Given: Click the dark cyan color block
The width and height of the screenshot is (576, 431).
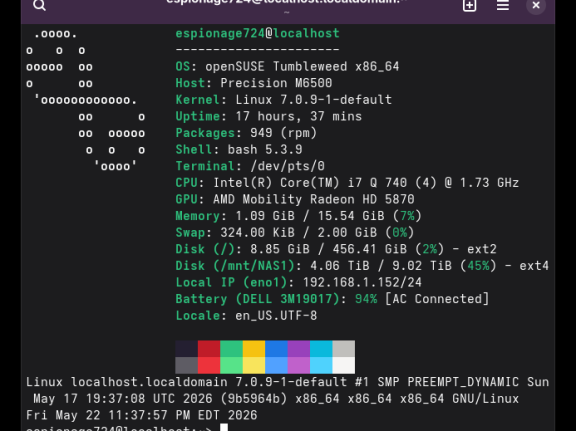Looking at the screenshot, I should 321,348.
